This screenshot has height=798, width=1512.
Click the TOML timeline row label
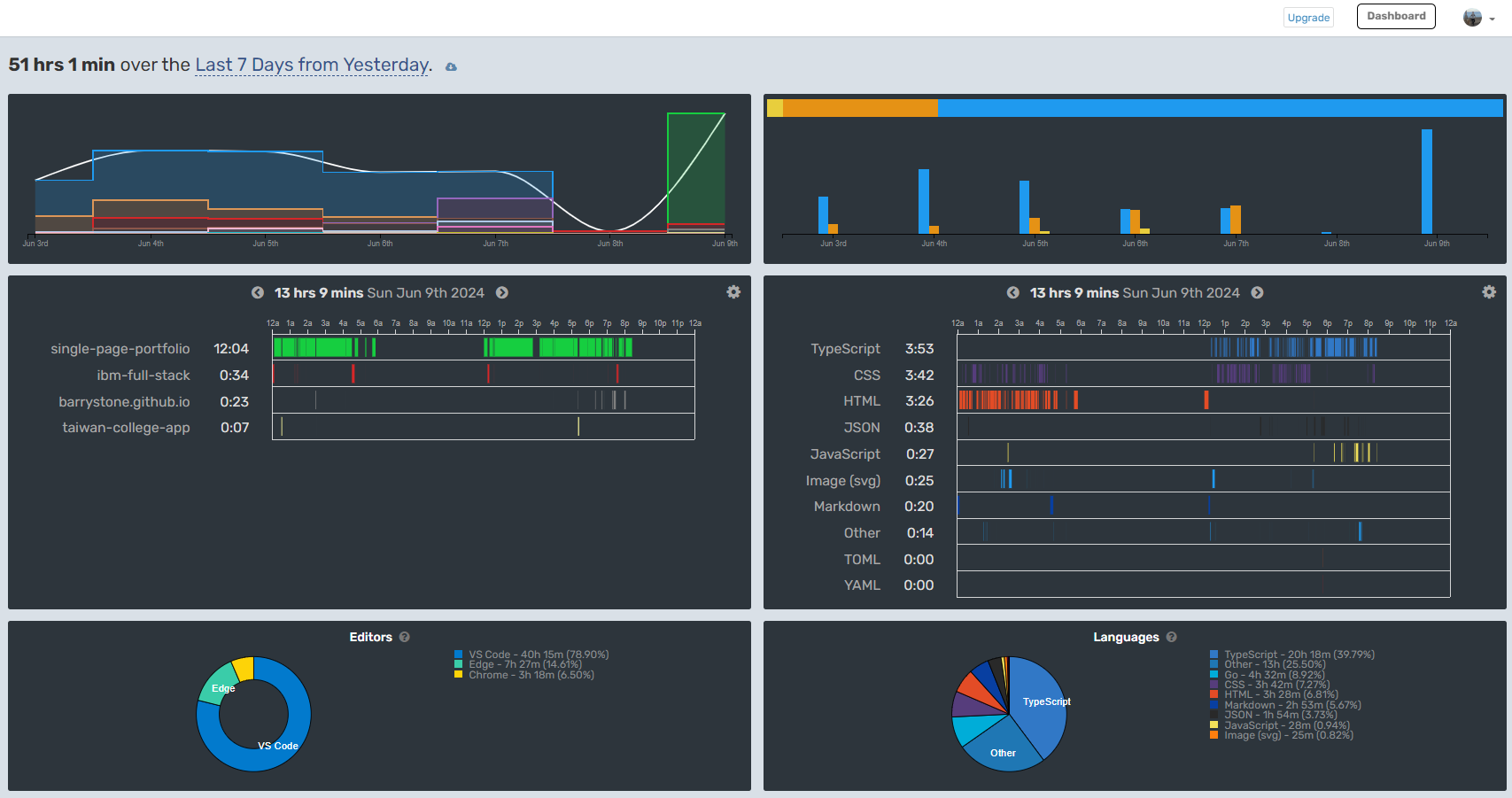(862, 560)
